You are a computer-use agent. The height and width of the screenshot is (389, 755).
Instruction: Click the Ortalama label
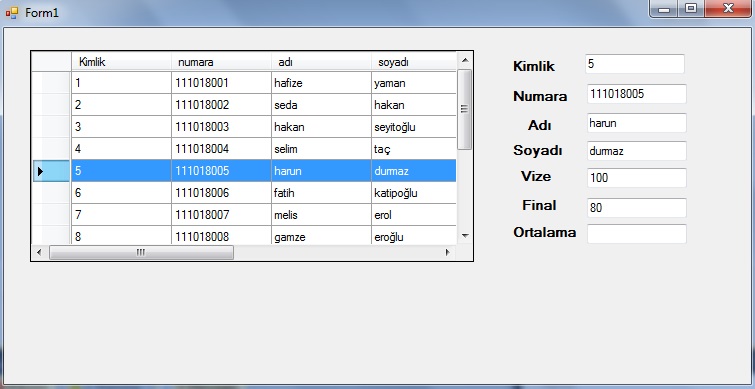click(545, 232)
